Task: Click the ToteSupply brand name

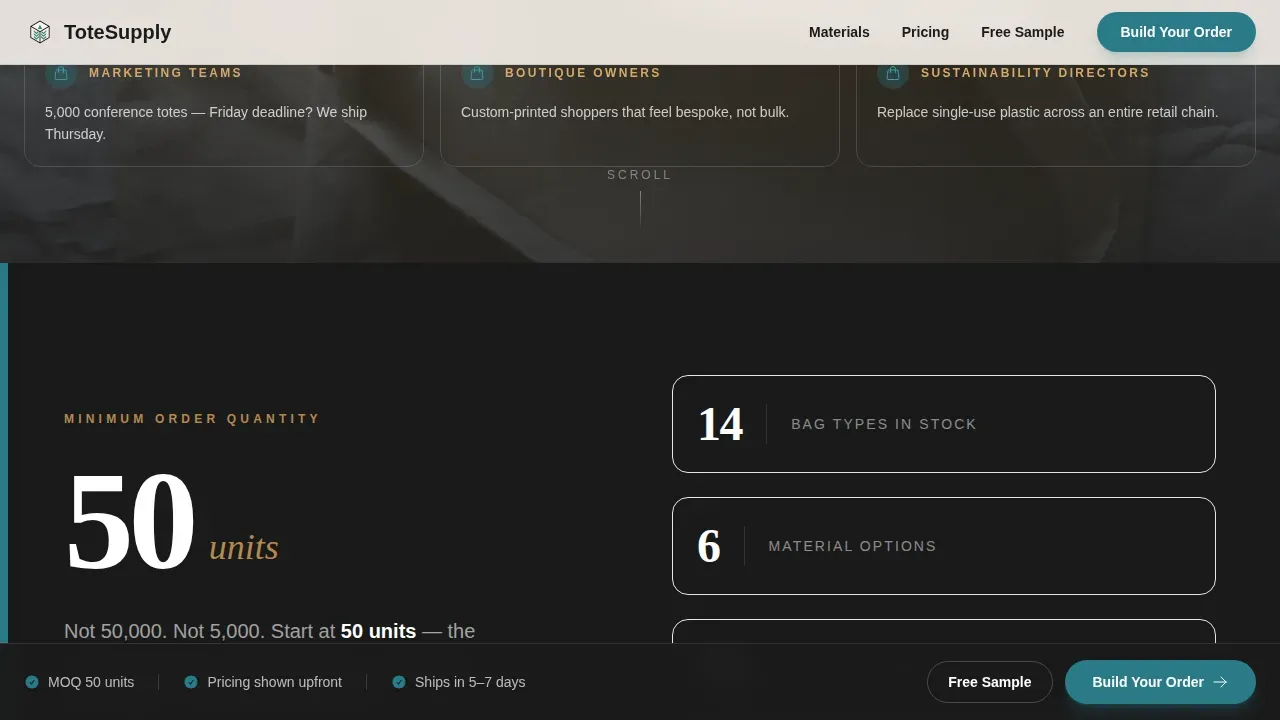Action: 118,32
